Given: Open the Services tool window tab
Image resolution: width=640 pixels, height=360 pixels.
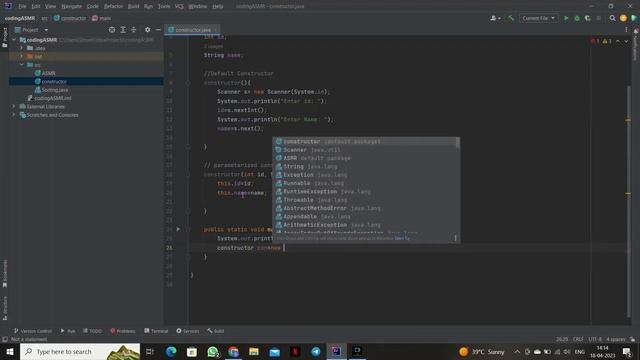Looking at the screenshot, I should pos(188,331).
